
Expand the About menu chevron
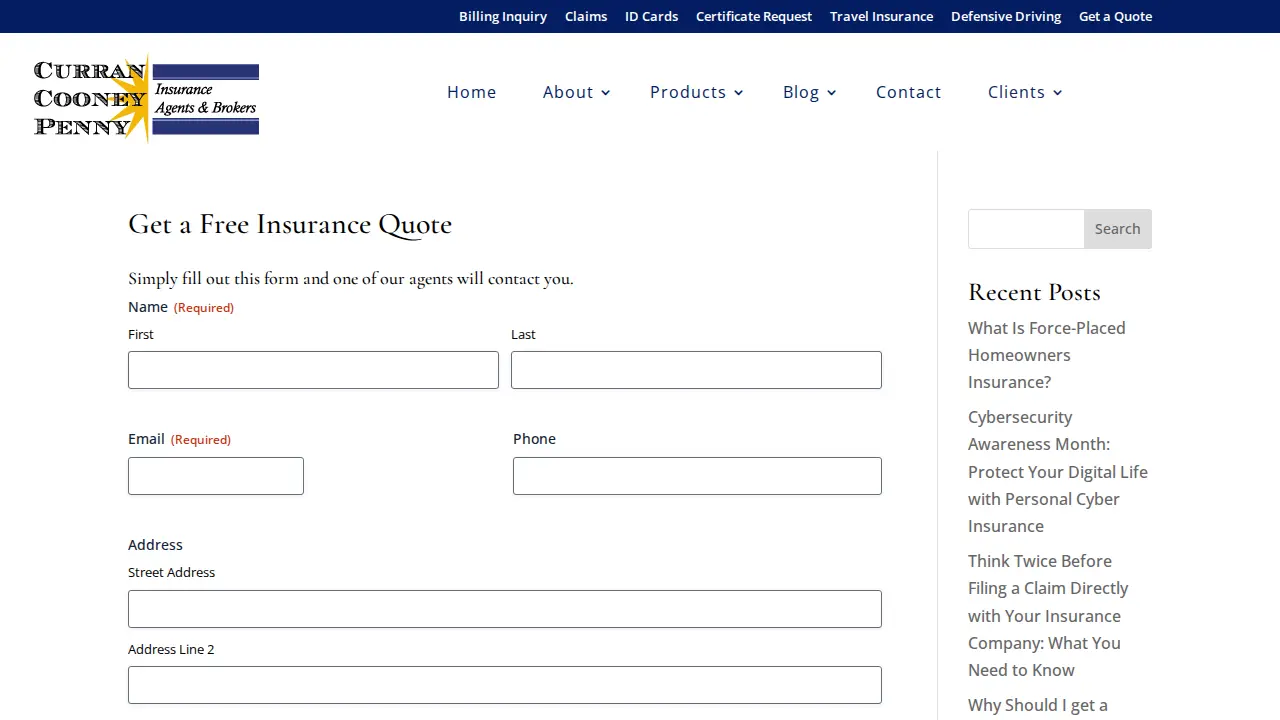[606, 93]
